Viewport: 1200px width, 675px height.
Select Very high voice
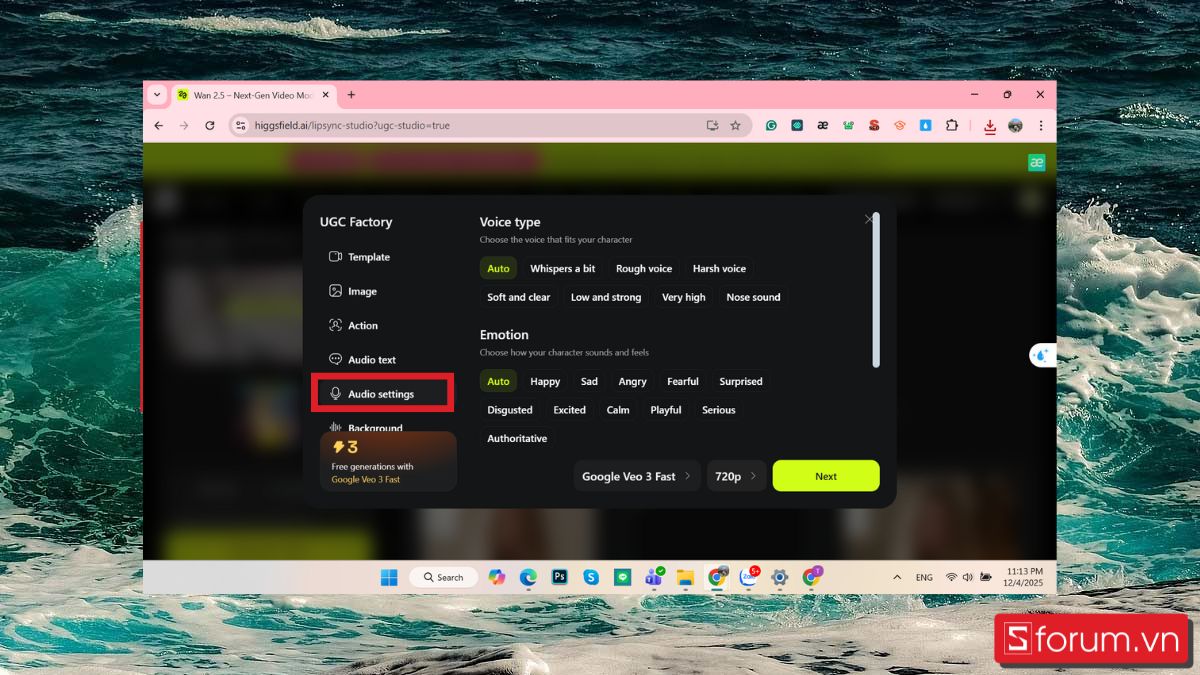[x=683, y=297]
